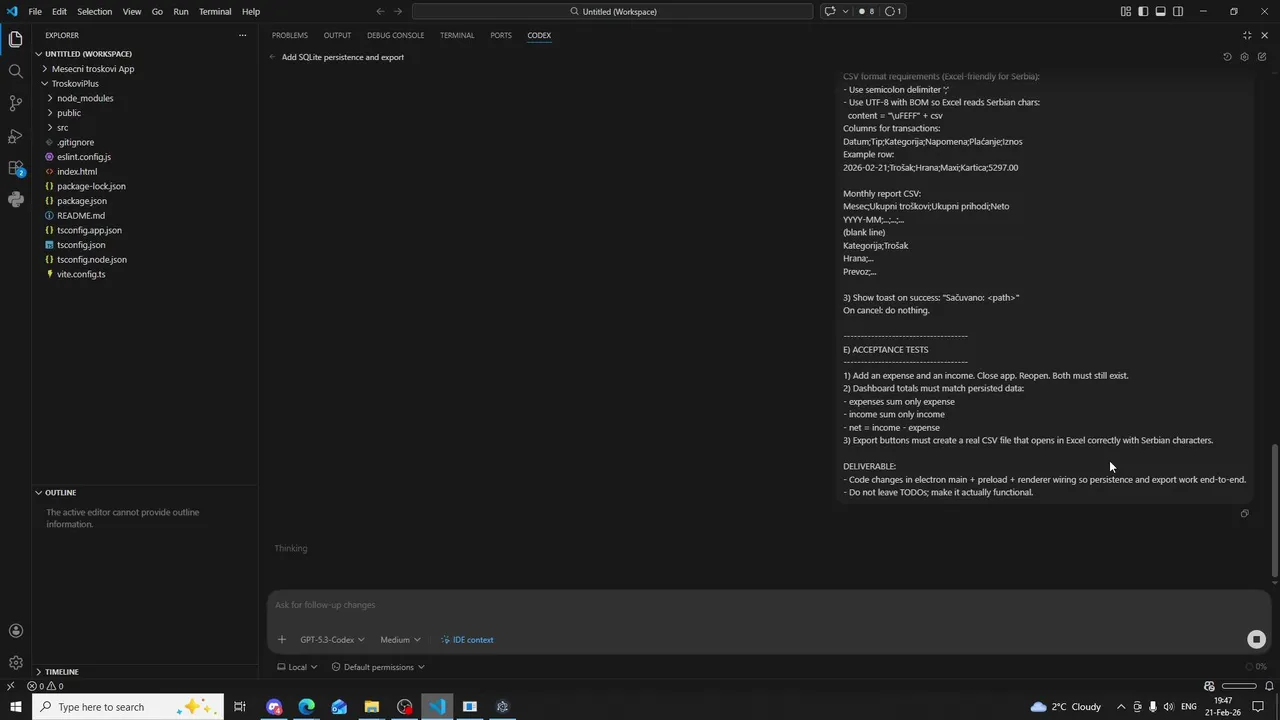
Task: Open the File menu
Action: pos(35,11)
